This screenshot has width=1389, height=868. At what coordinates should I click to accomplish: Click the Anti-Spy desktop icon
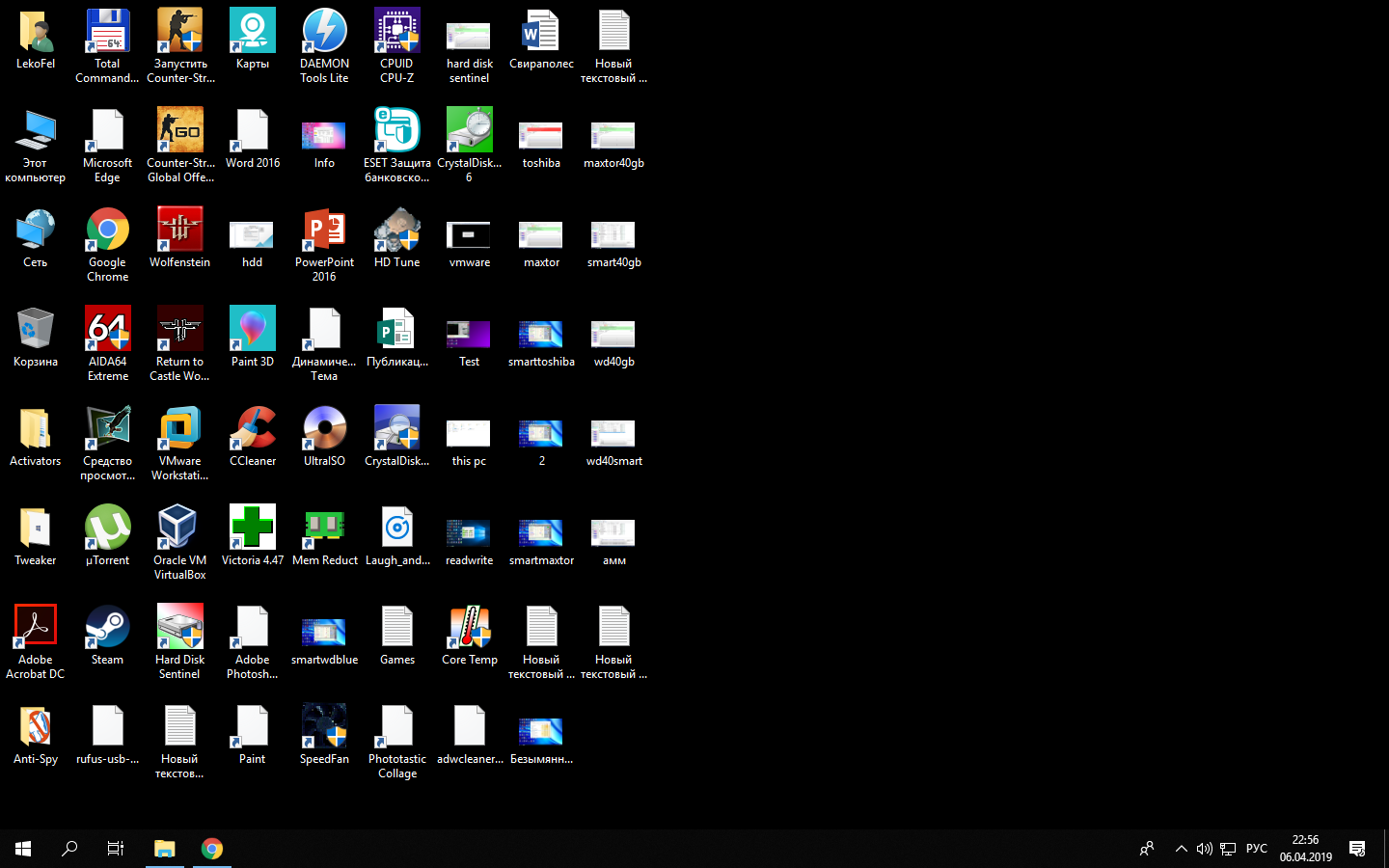[35, 726]
